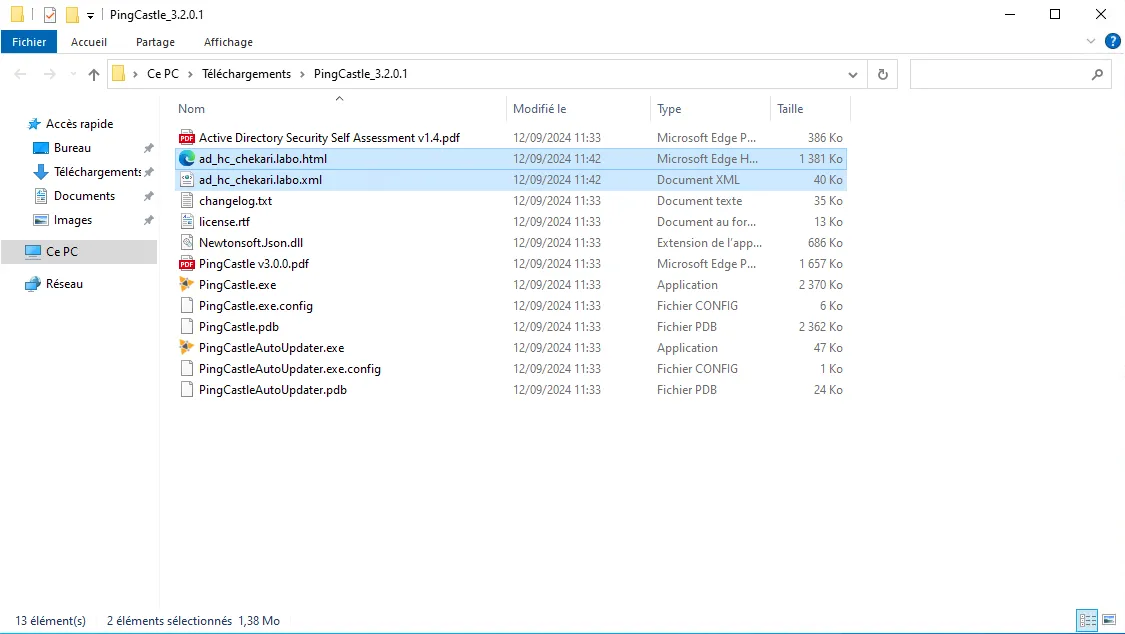Screen dimensions: 1125x634
Task: Select the PingCastleAutoUpdater.exe icon
Action: pyautogui.click(x=186, y=348)
